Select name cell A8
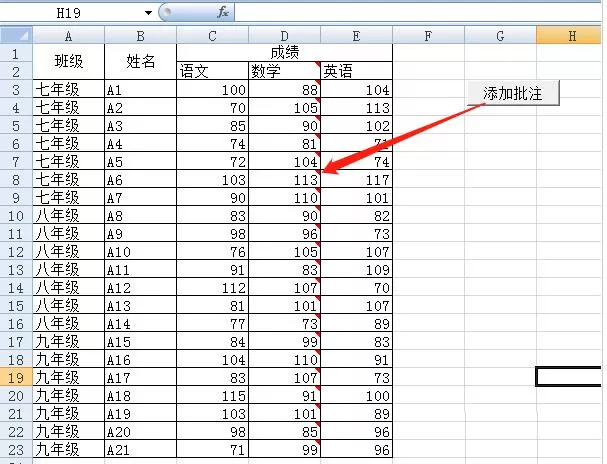The height and width of the screenshot is (464, 607). point(141,215)
